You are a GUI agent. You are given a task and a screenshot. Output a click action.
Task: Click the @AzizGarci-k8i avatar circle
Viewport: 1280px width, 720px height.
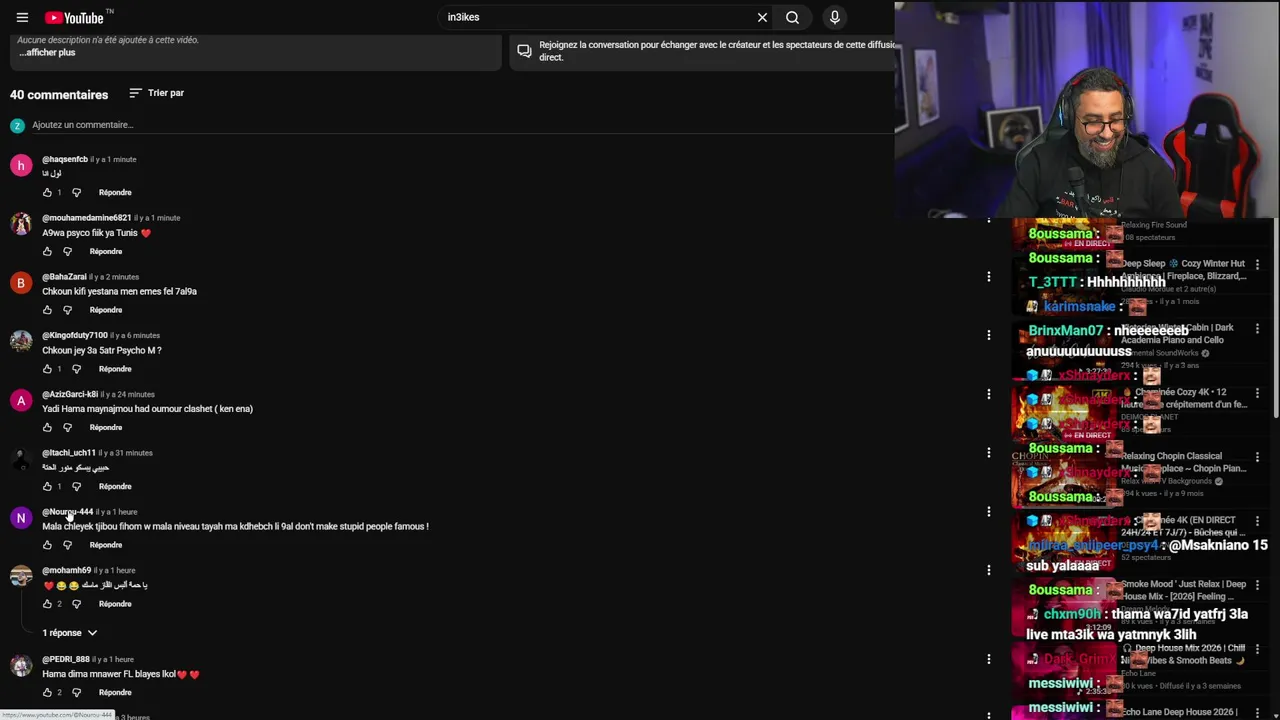coord(21,400)
